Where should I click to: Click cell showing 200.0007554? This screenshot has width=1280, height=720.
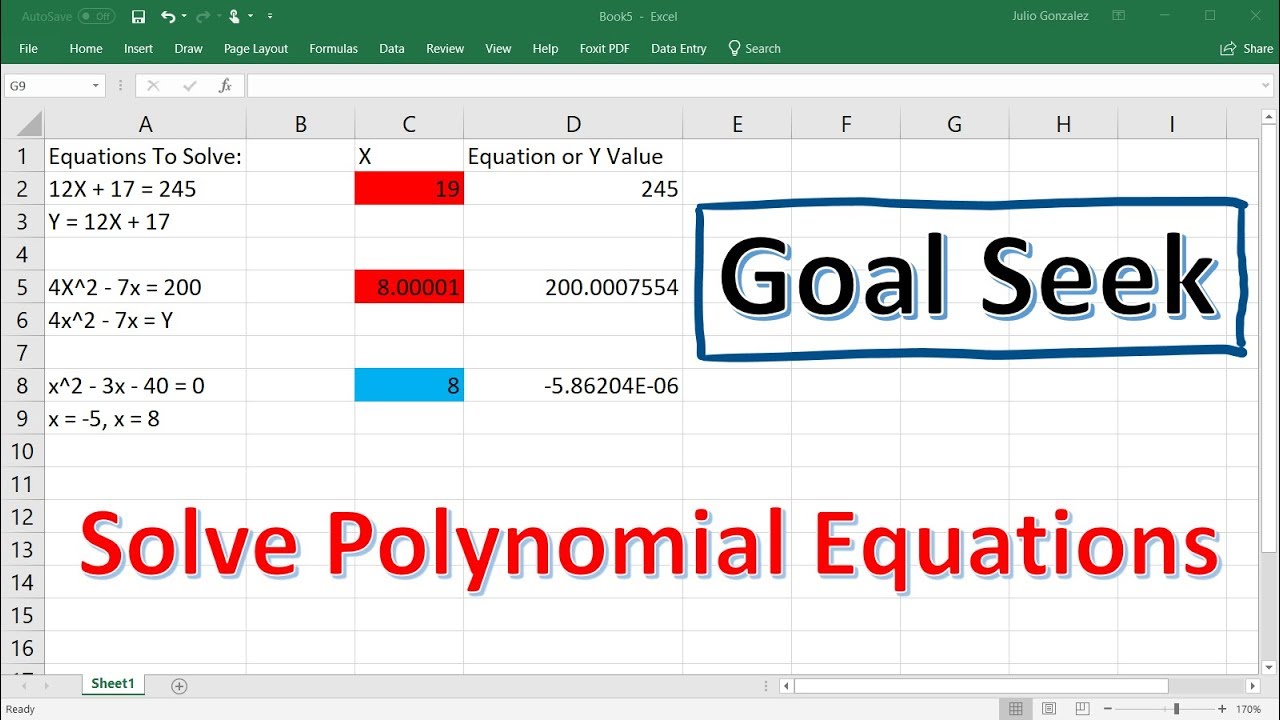coord(573,287)
